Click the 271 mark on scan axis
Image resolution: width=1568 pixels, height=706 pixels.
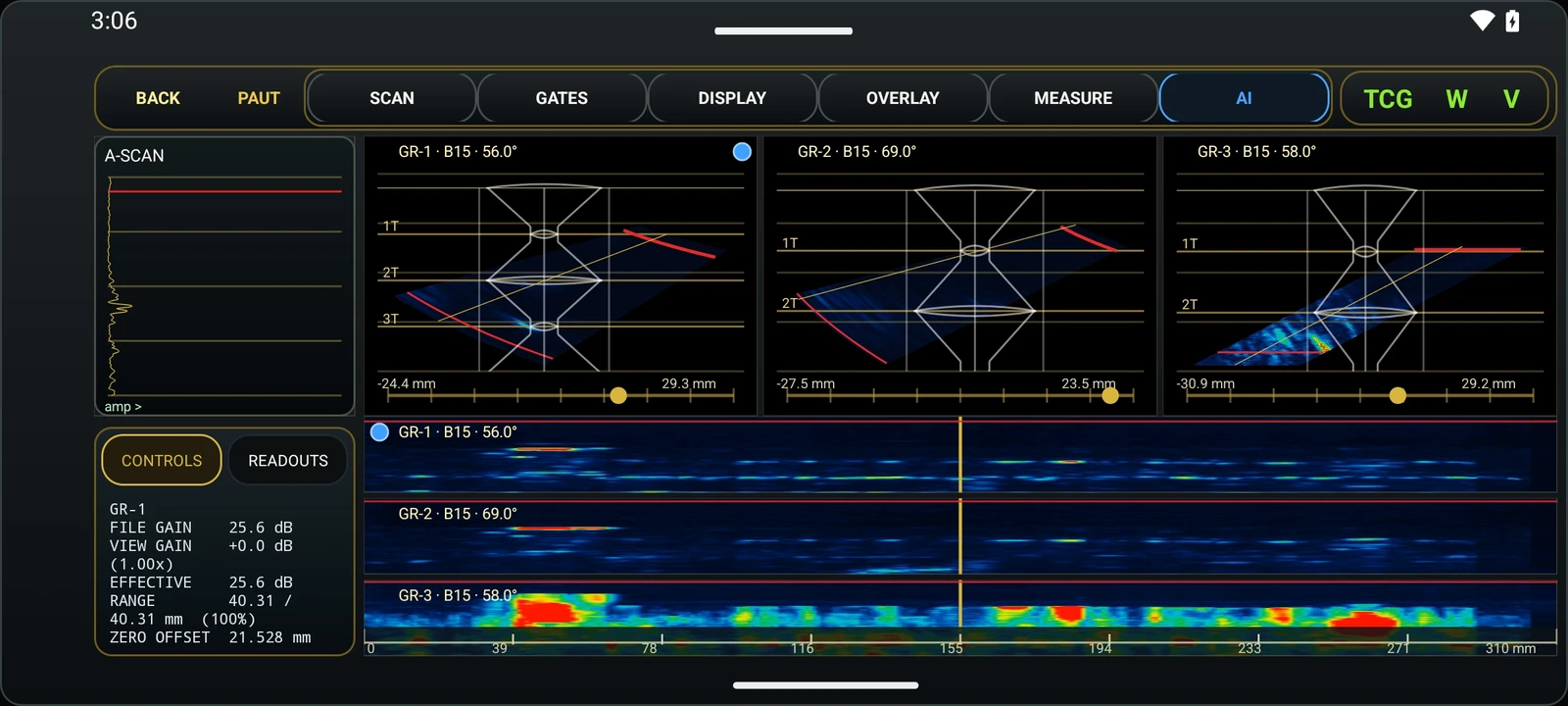coord(1398,648)
